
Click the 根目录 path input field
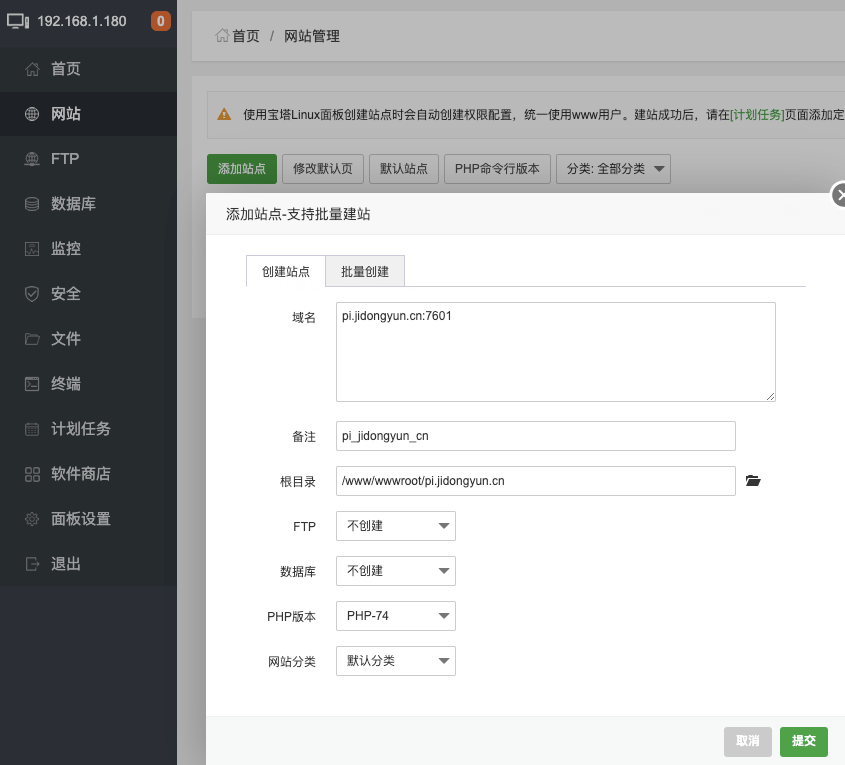536,481
